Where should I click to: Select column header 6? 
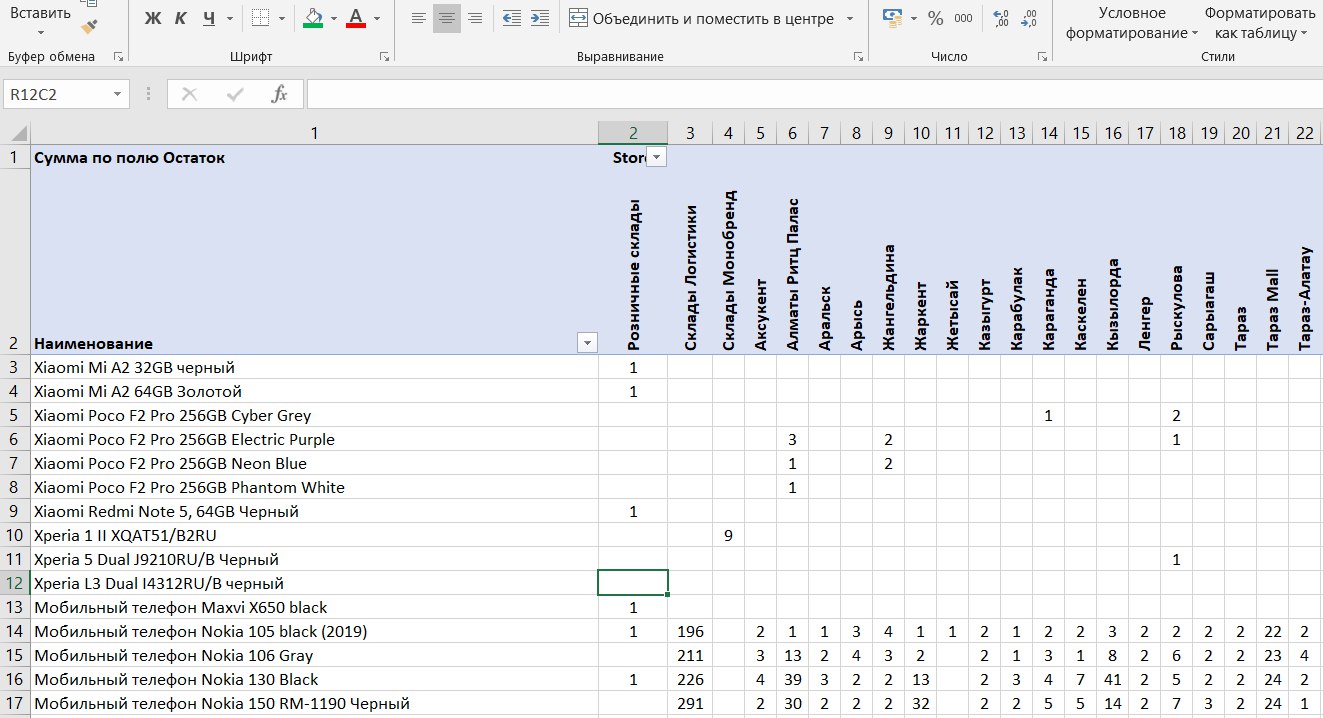(792, 133)
